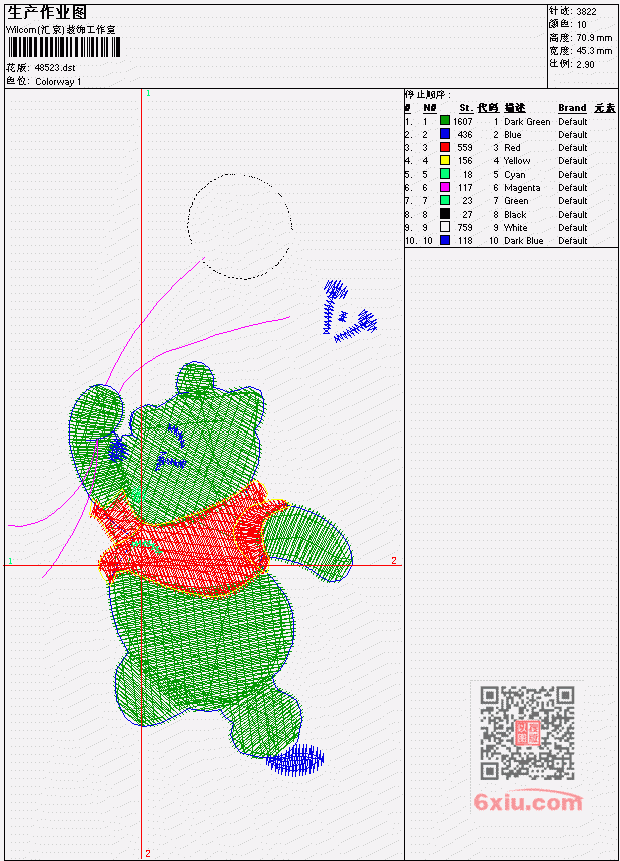Image resolution: width=620 pixels, height=861 pixels.
Task: Click the 'Colorway 1' label
Action: [x=58, y=82]
